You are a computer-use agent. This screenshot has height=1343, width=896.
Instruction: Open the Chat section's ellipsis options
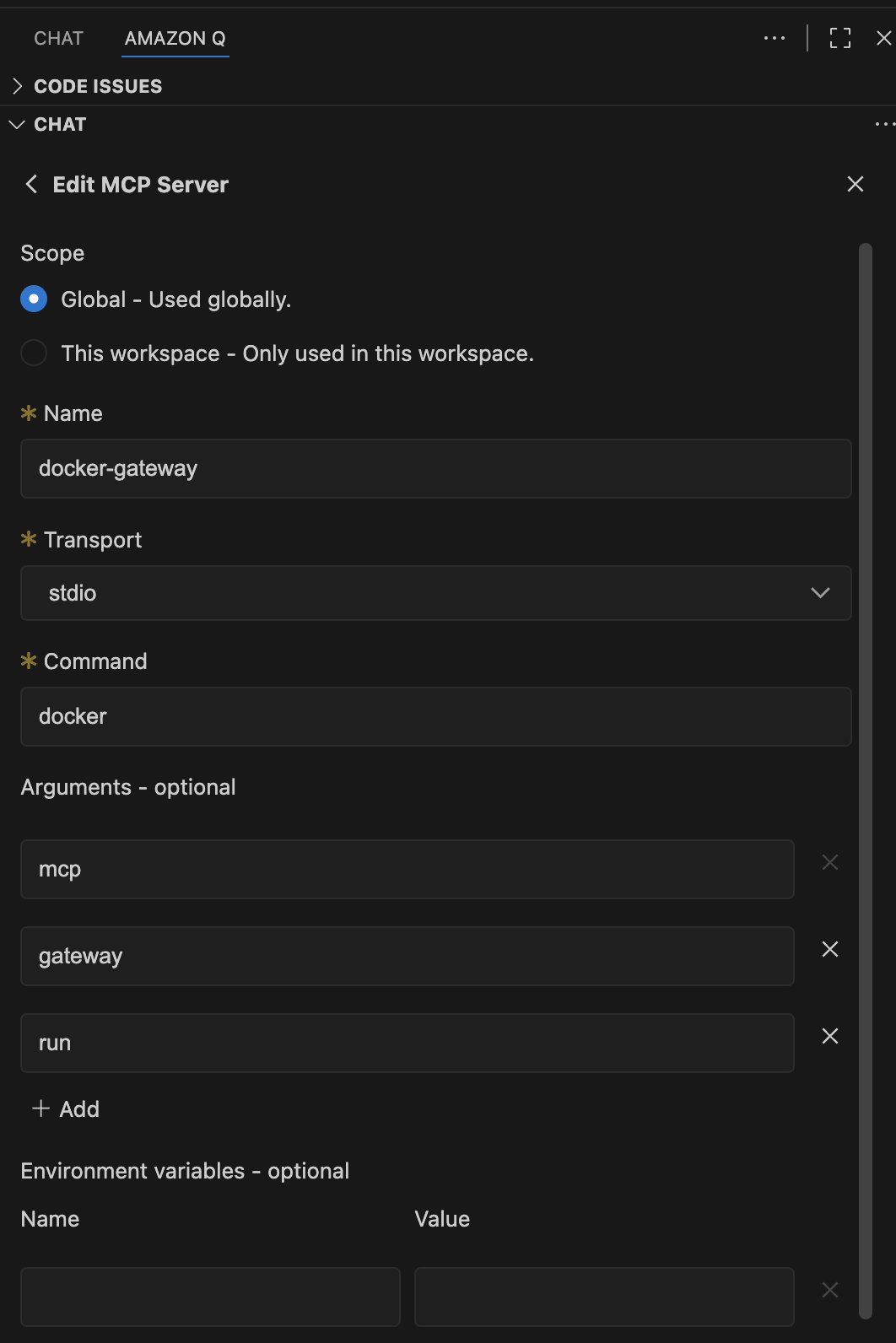[883, 124]
